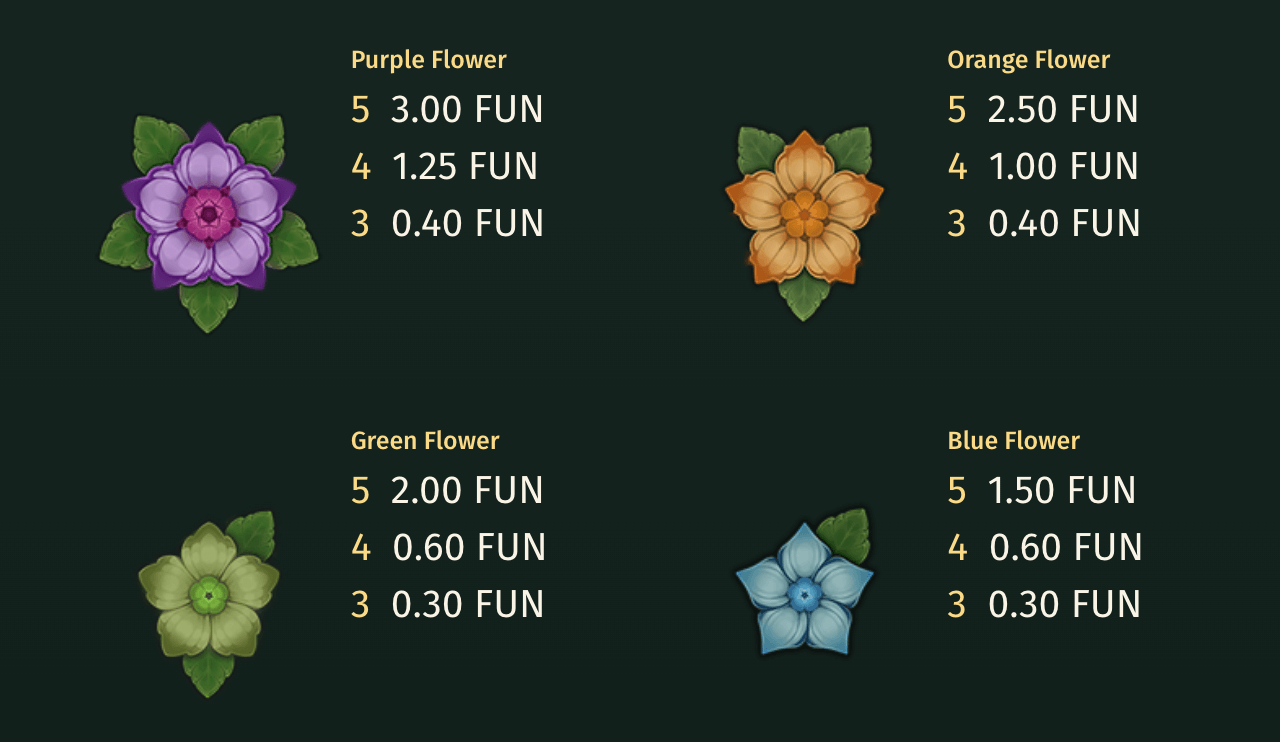Click the 1.25 FUN payout value
The width and height of the screenshot is (1280, 742).
465,166
